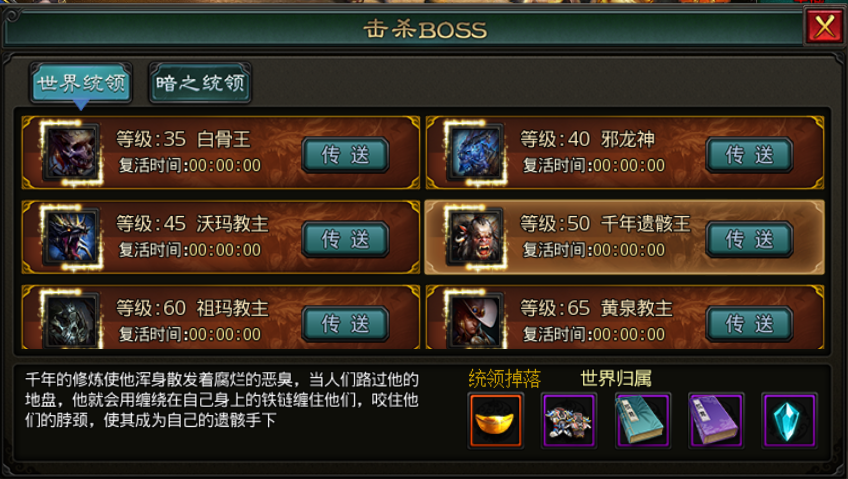Click the gold ingot drop item

tap(495, 421)
